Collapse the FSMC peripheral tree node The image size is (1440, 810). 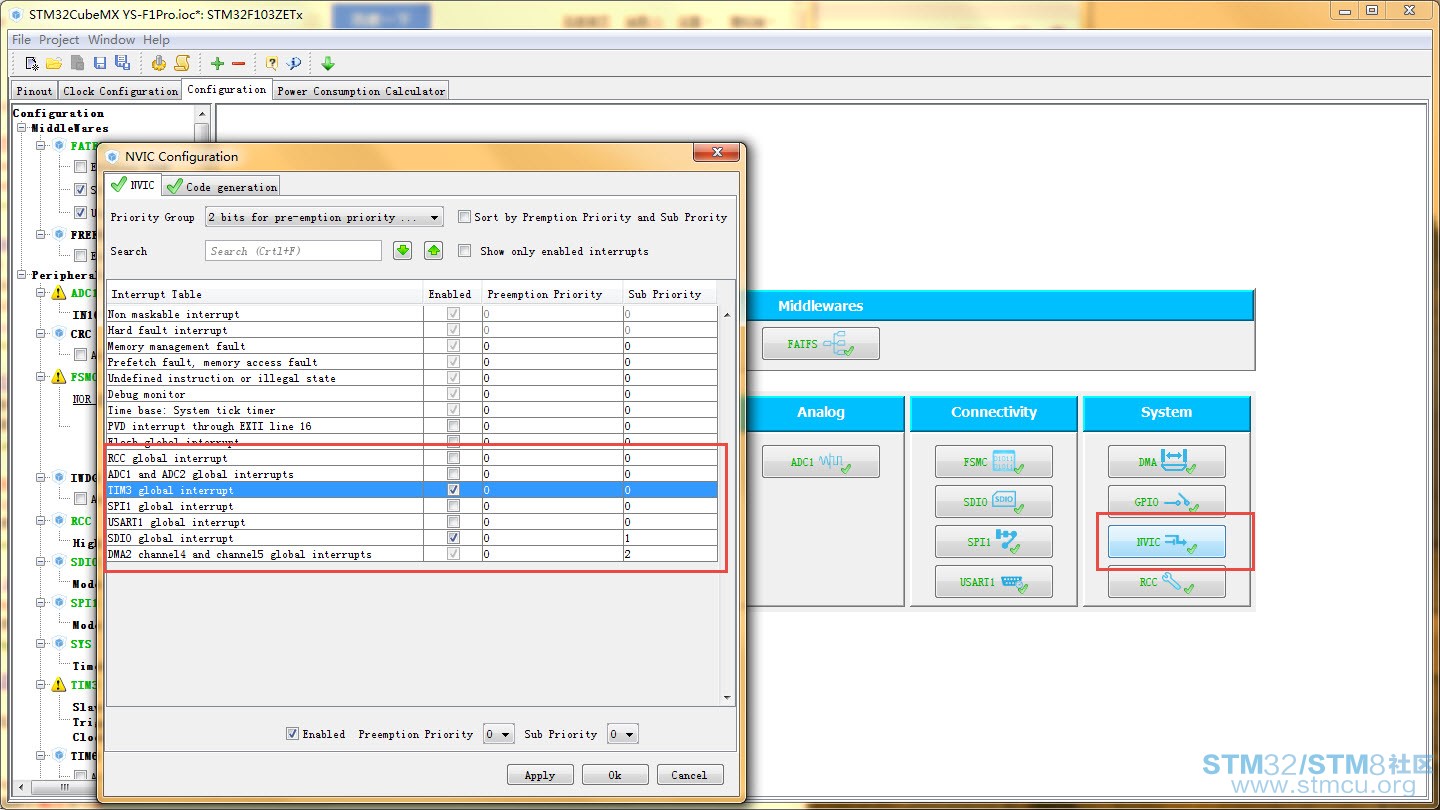(x=42, y=377)
